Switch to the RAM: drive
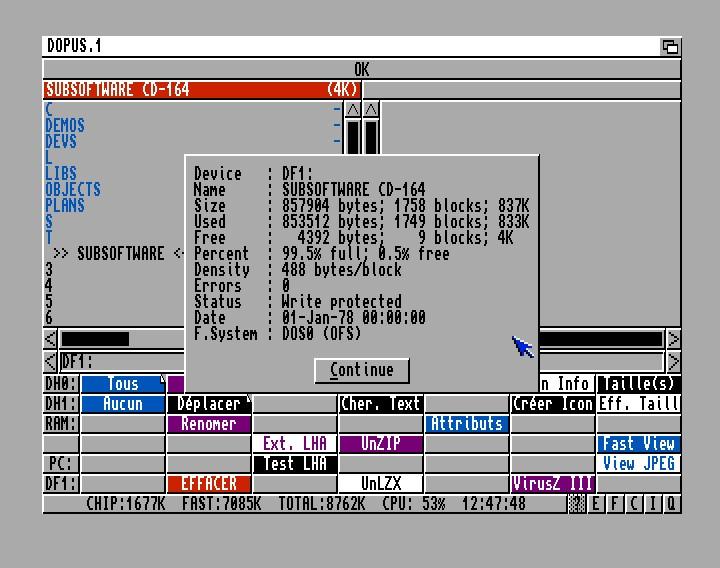 [x=60, y=424]
